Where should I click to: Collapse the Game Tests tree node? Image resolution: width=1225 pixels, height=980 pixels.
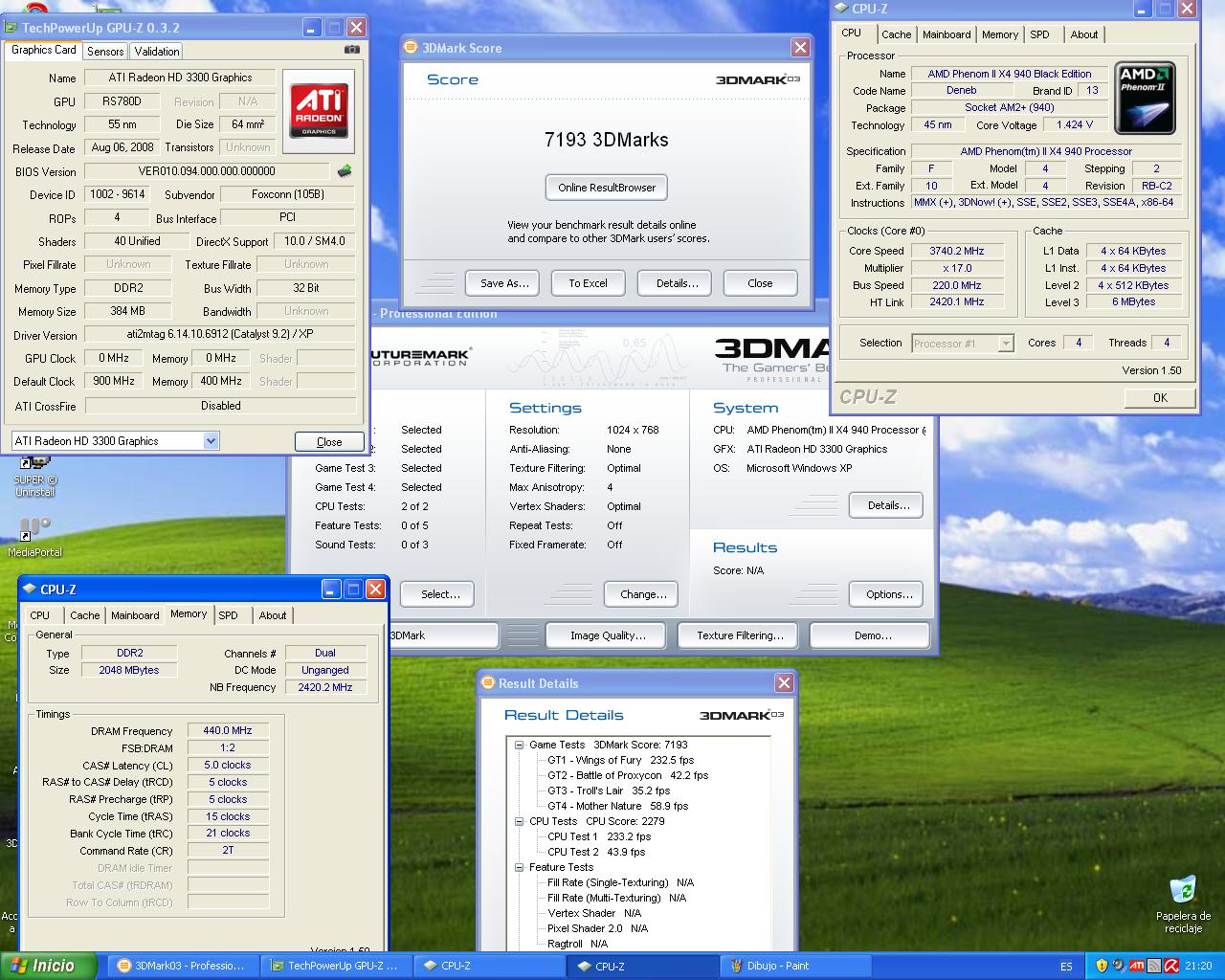click(x=519, y=745)
